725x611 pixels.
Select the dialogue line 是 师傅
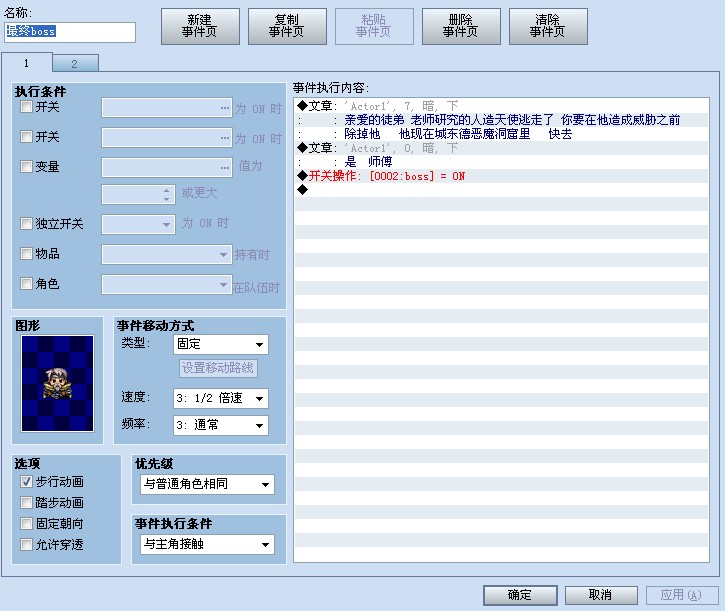(502, 162)
